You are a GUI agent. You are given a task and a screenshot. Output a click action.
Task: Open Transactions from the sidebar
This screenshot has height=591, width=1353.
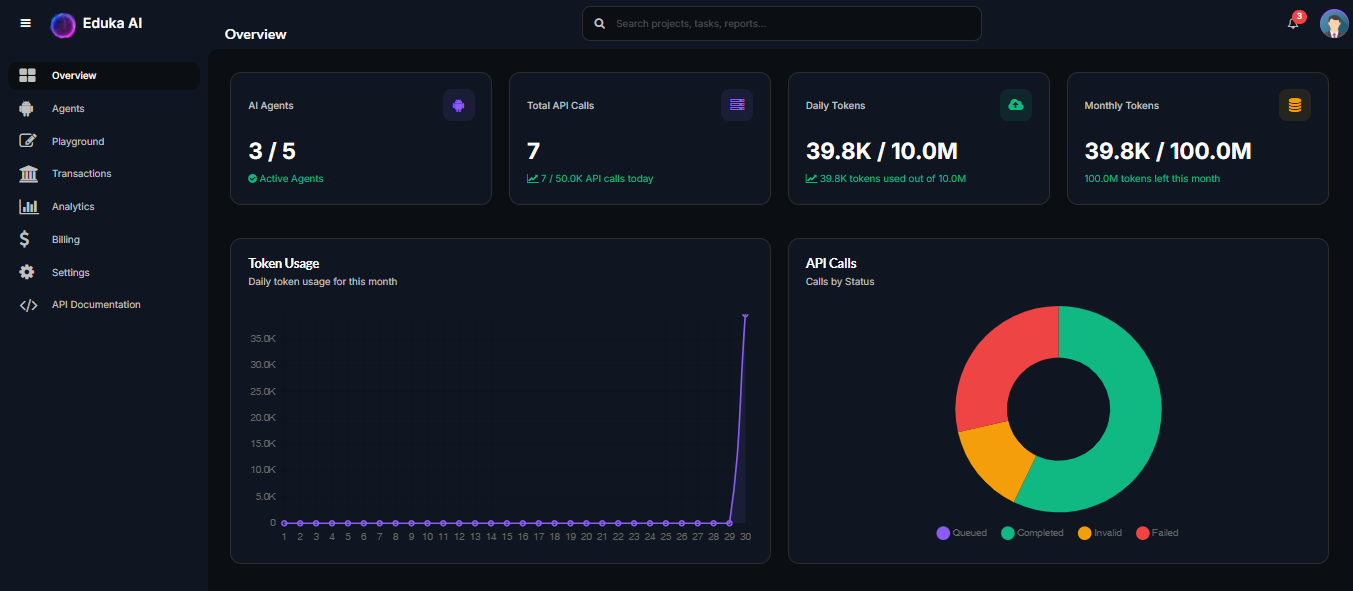click(81, 174)
